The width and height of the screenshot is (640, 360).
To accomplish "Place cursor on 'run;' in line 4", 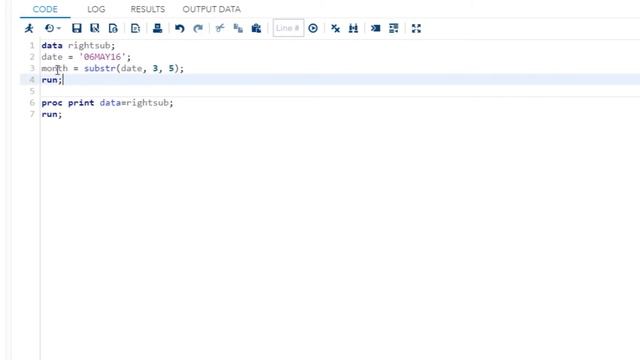I will tap(51, 80).
